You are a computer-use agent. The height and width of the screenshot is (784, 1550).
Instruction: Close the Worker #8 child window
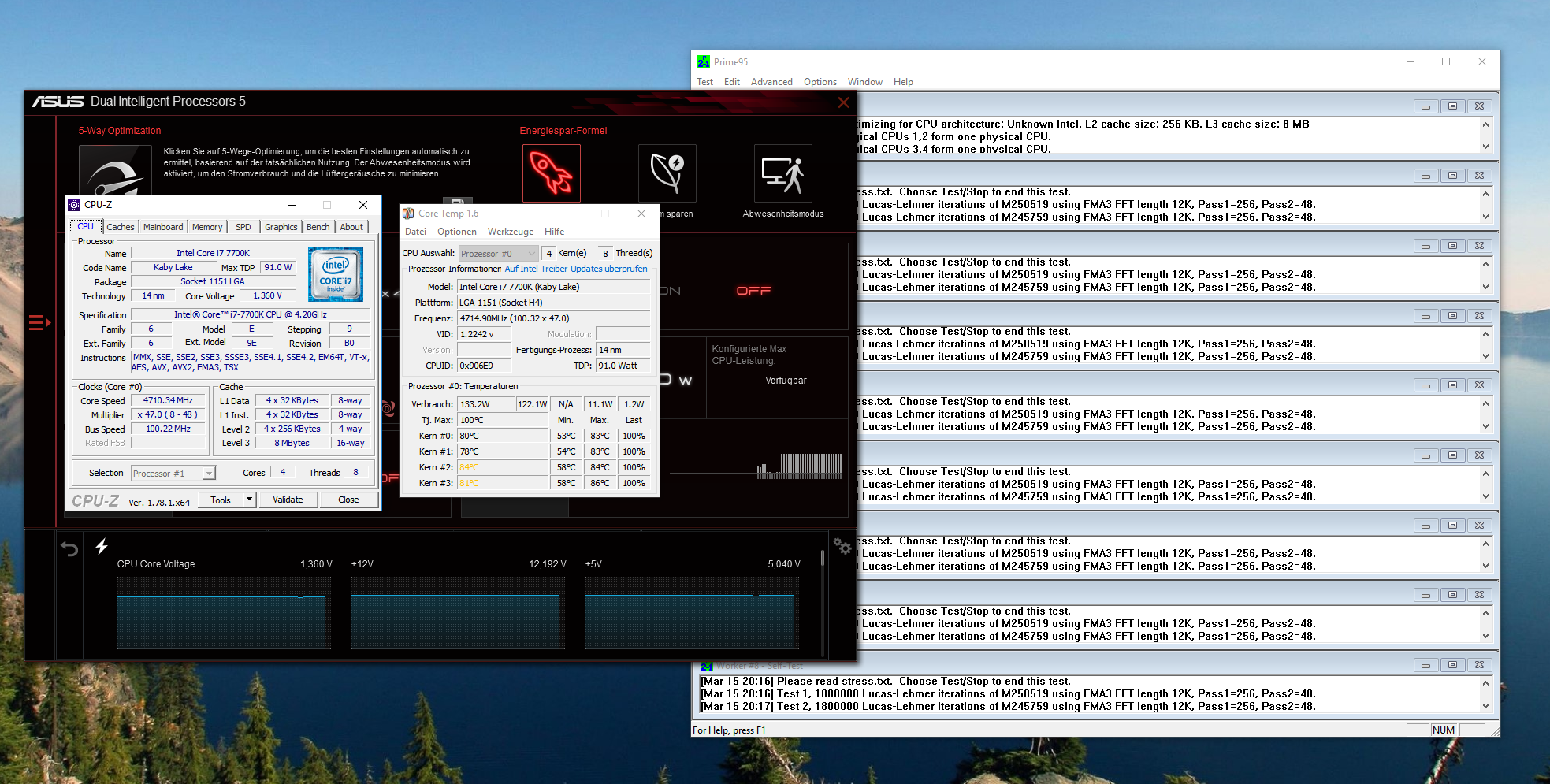[x=1479, y=666]
